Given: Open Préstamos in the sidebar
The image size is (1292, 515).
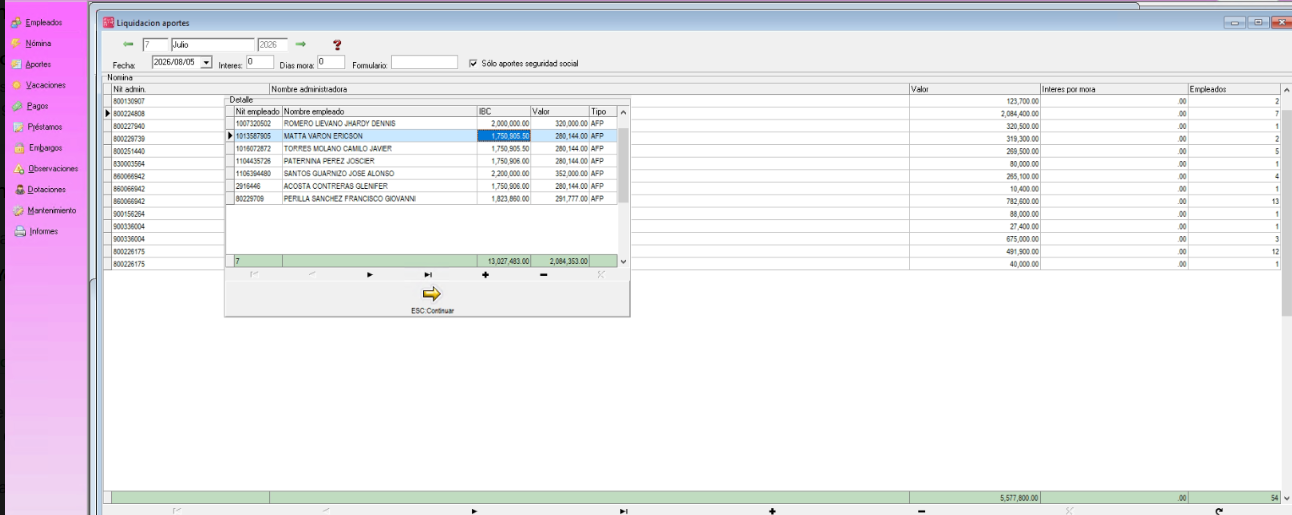Looking at the screenshot, I should 37,127.
